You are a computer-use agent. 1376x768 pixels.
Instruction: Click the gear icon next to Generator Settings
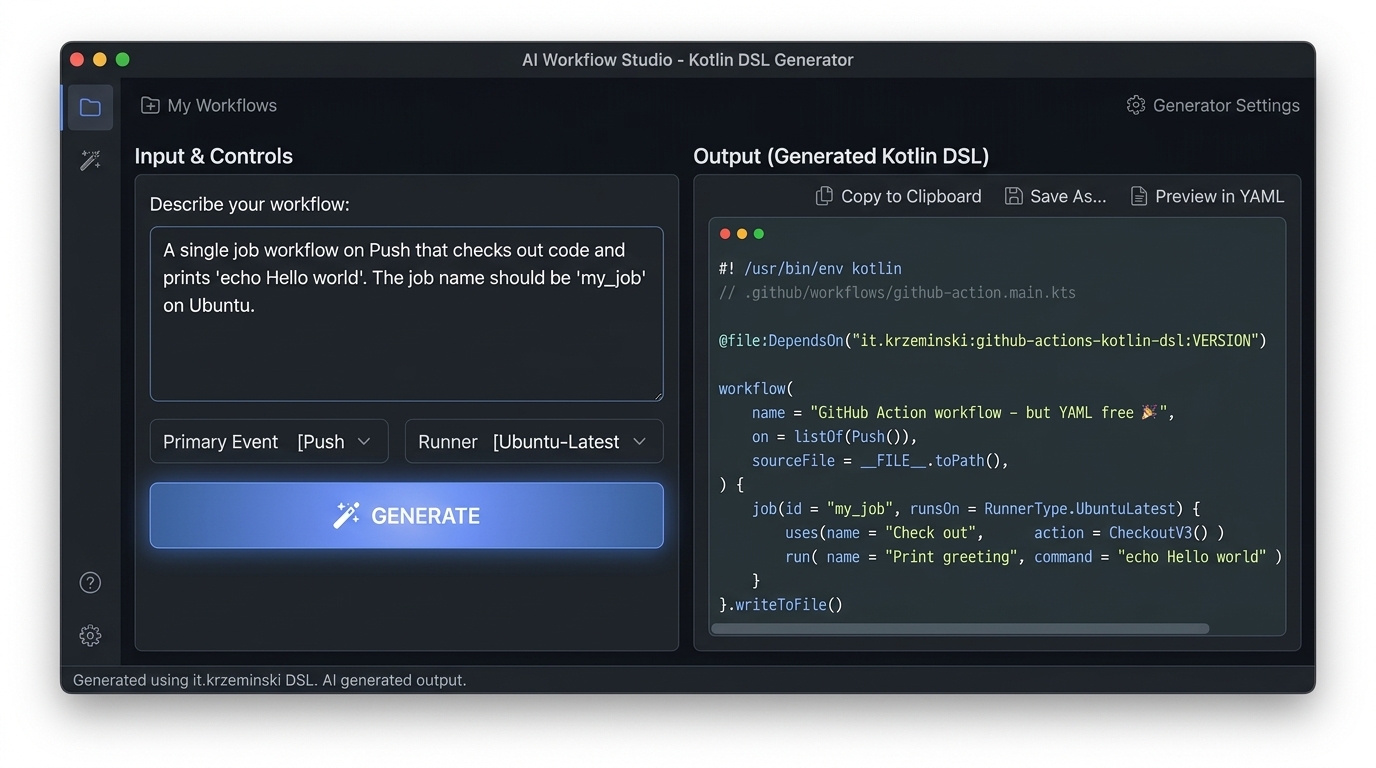point(1136,104)
